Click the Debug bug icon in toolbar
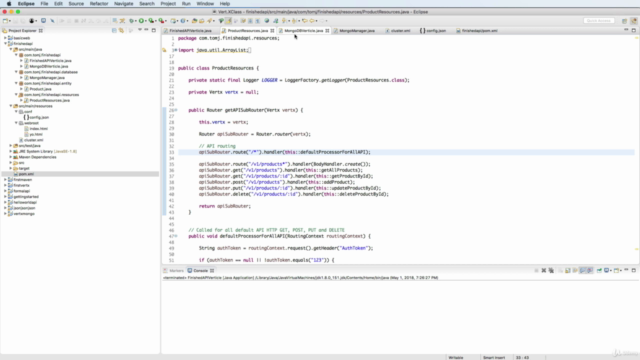This screenshot has height=360, width=640. click(x=131, y=20)
